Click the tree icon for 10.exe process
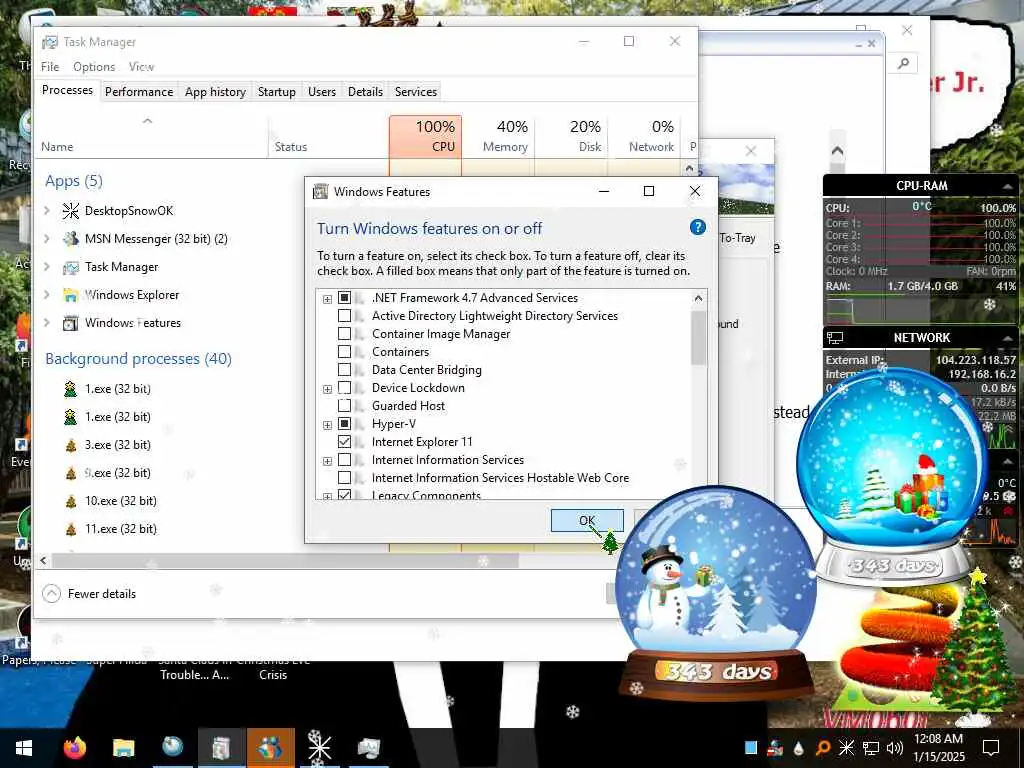 pos(71,502)
